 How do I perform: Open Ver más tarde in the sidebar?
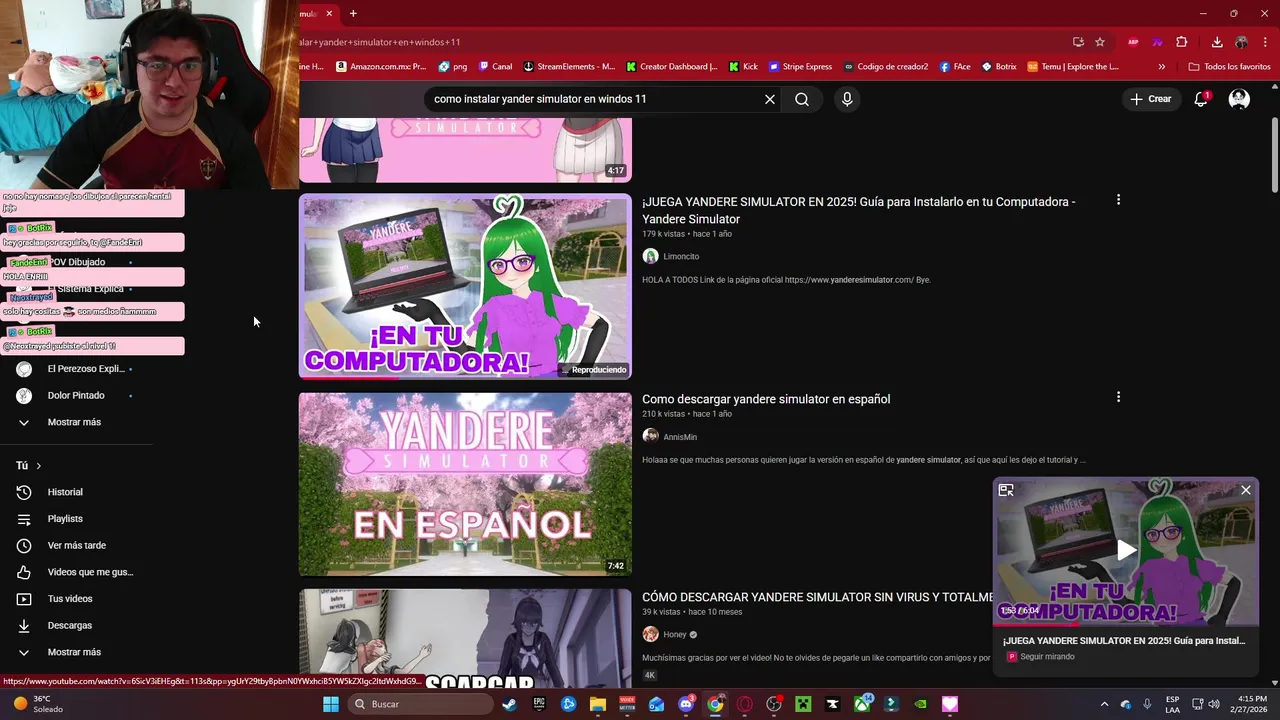point(76,545)
